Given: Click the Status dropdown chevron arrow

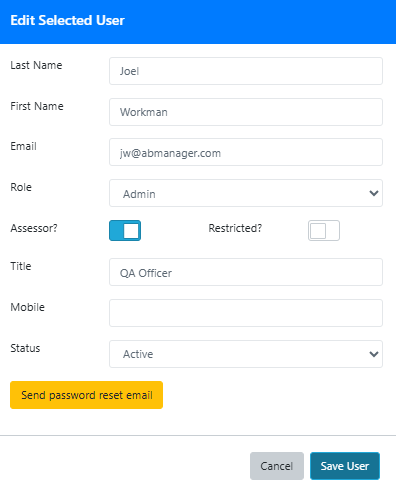Looking at the screenshot, I should pyautogui.click(x=374, y=354).
